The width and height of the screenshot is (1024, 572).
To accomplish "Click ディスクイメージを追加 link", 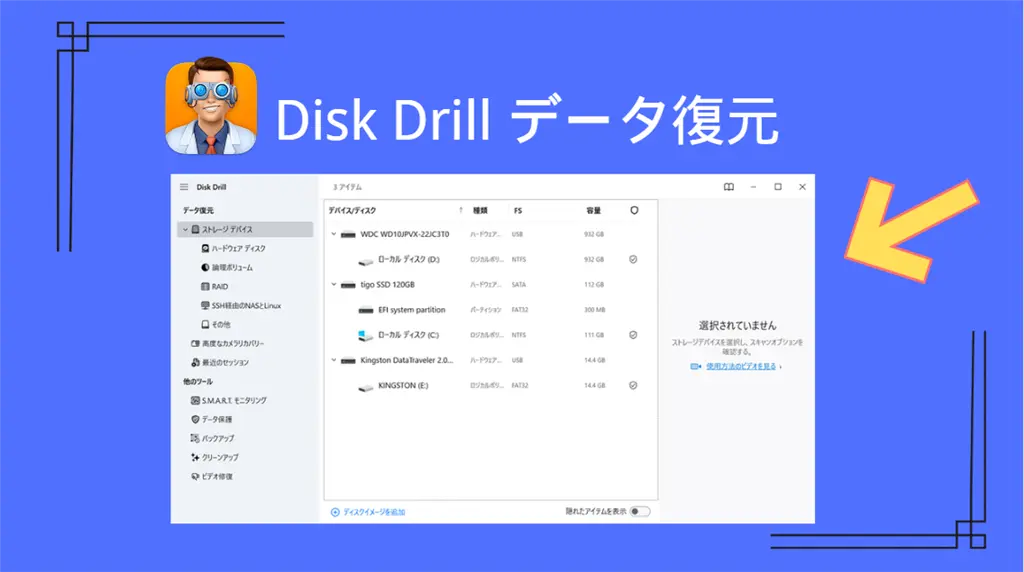I will [x=374, y=512].
